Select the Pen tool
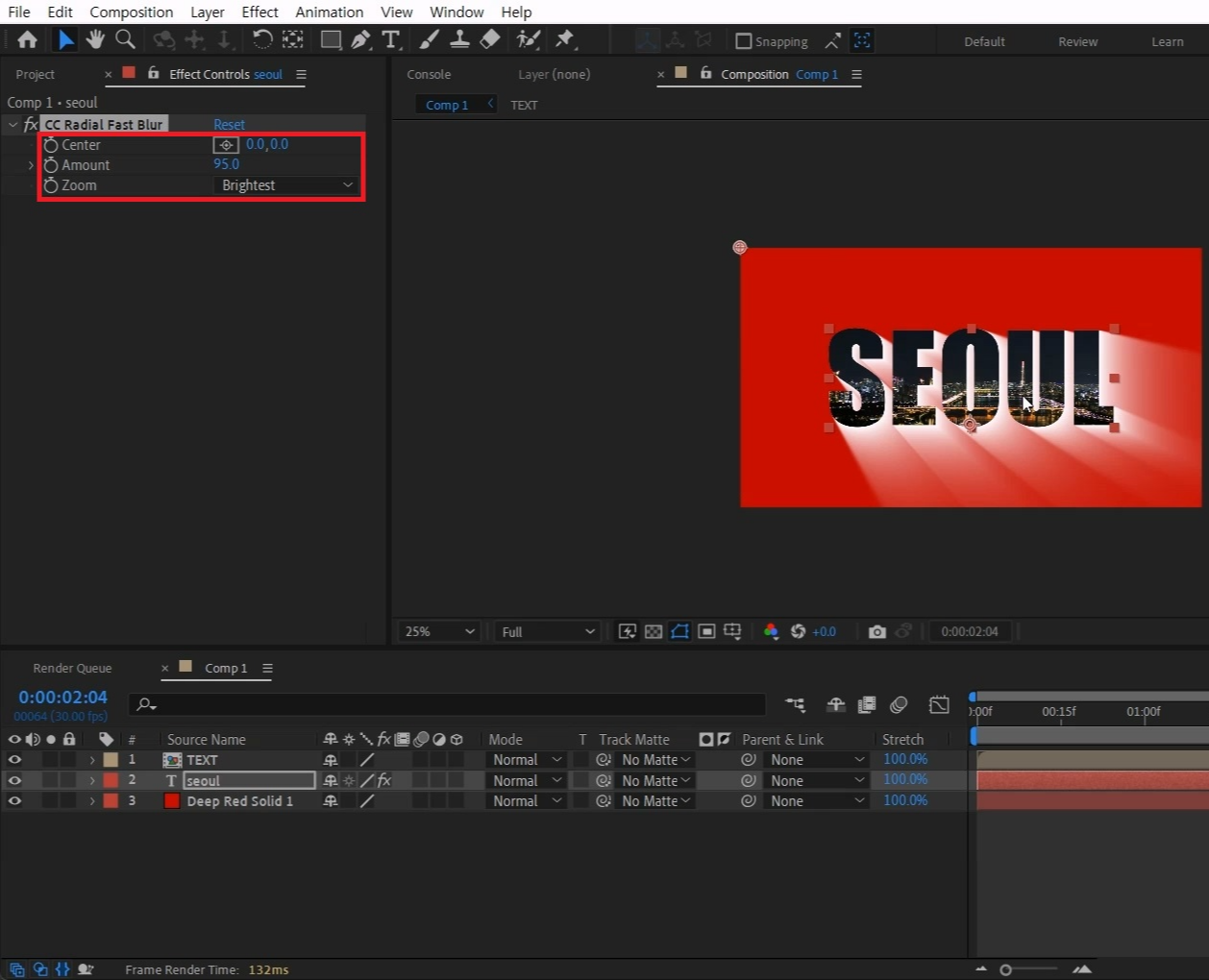Screen dimensions: 1209x980 pyautogui.click(x=360, y=39)
